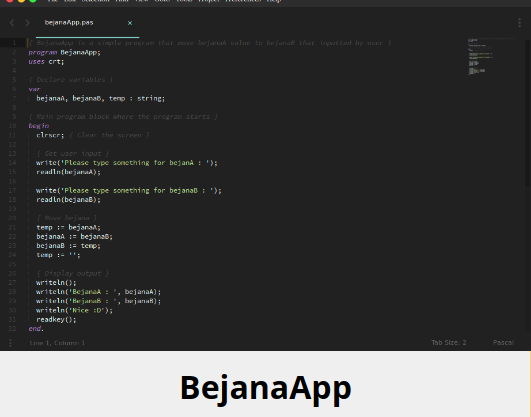Click the 'Line 1, Column 1' status entry
The height and width of the screenshot is (417, 531).
(x=57, y=343)
